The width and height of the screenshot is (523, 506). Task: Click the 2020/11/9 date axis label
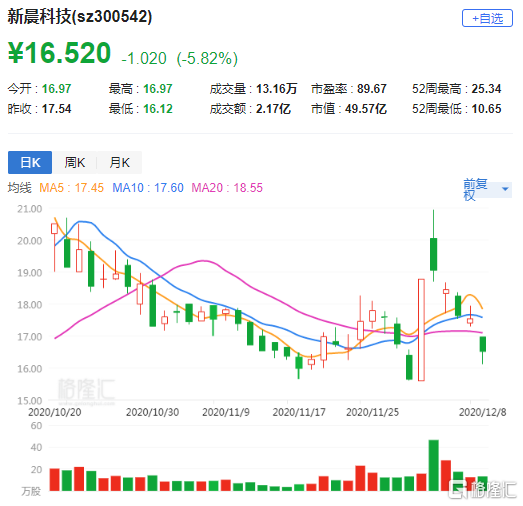click(x=226, y=412)
